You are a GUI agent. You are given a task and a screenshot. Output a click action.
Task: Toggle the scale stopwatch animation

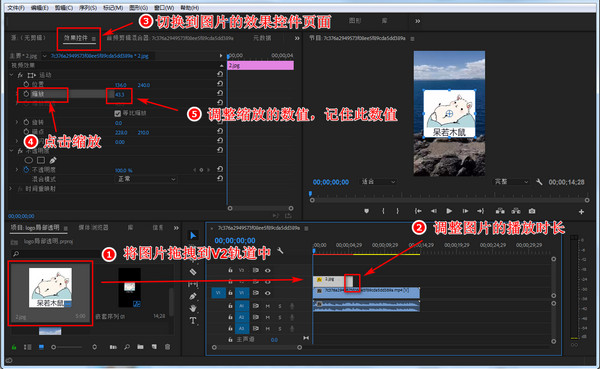[x=26, y=94]
